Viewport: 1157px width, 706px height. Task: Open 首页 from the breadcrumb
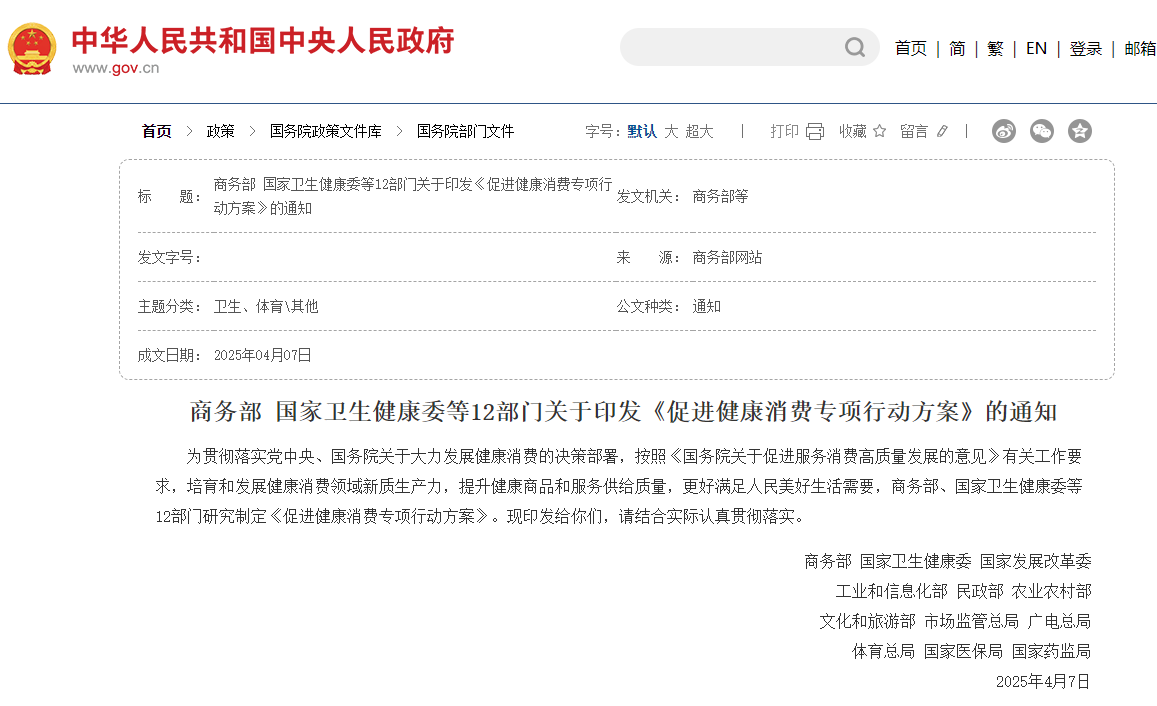pyautogui.click(x=155, y=131)
